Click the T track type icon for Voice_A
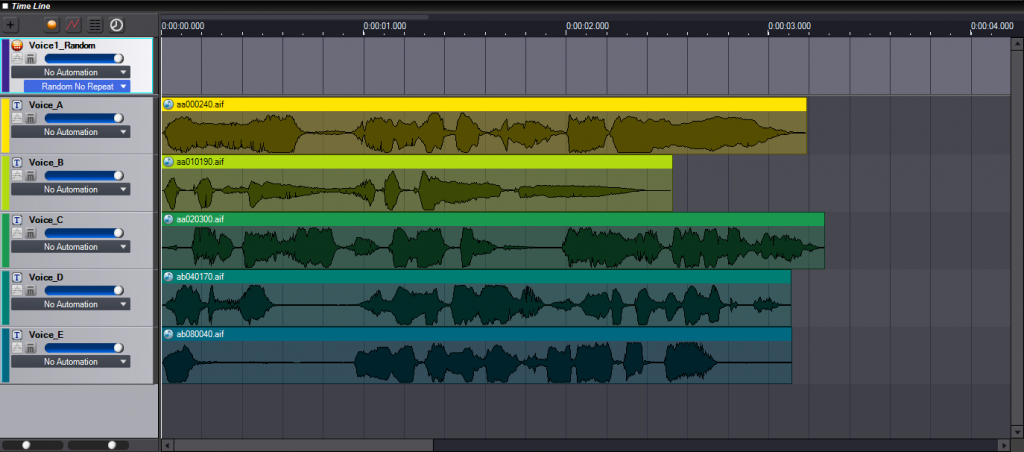1024x452 pixels. tap(18, 105)
